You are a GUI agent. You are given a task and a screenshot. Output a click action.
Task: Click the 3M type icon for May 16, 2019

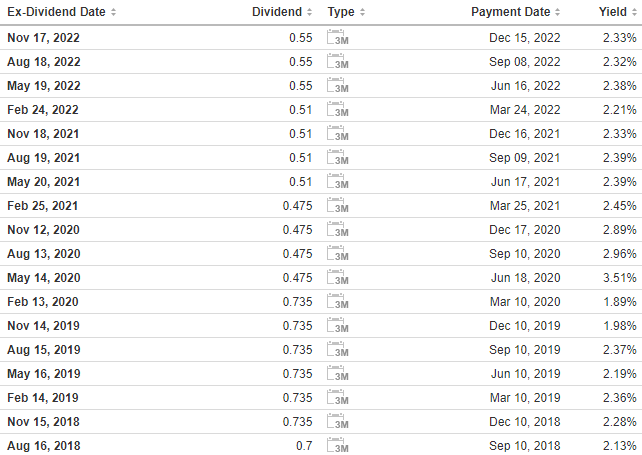[x=338, y=374]
